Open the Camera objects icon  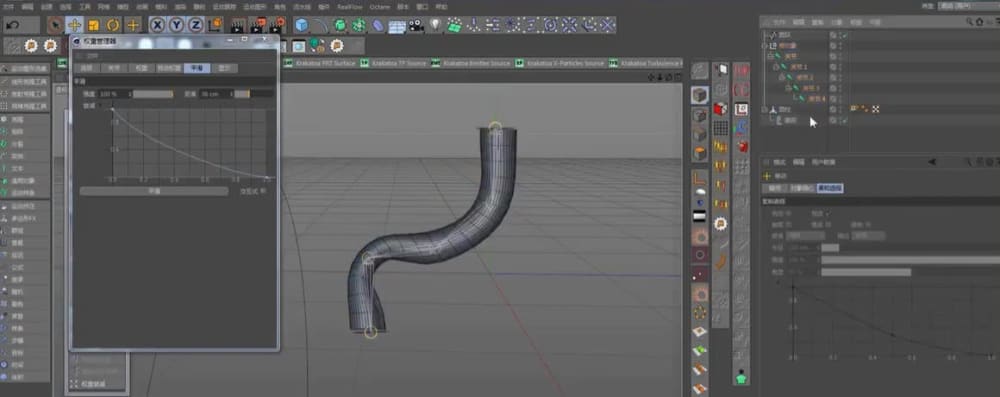point(416,26)
